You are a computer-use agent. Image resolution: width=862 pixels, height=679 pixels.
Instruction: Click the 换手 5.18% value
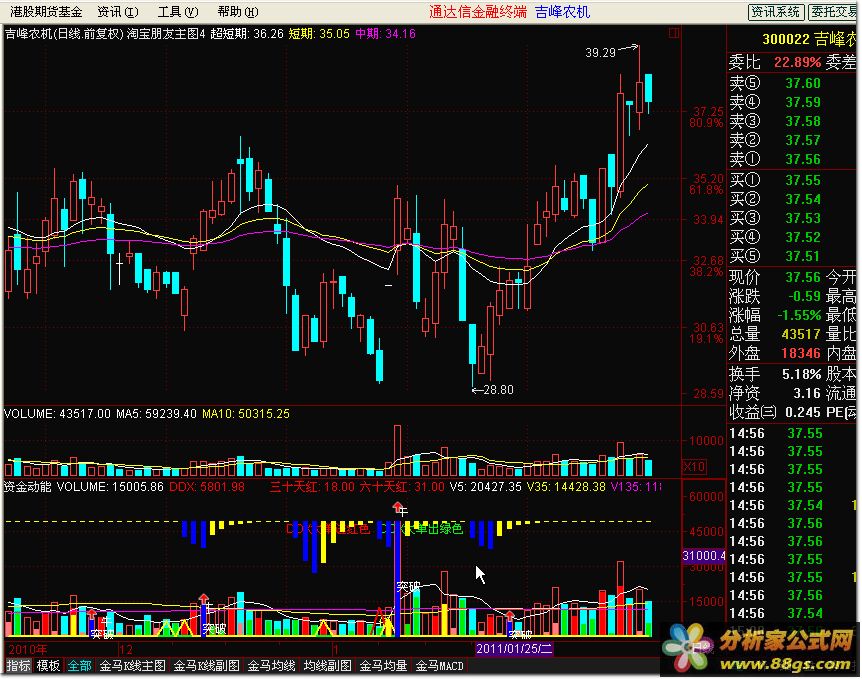802,374
